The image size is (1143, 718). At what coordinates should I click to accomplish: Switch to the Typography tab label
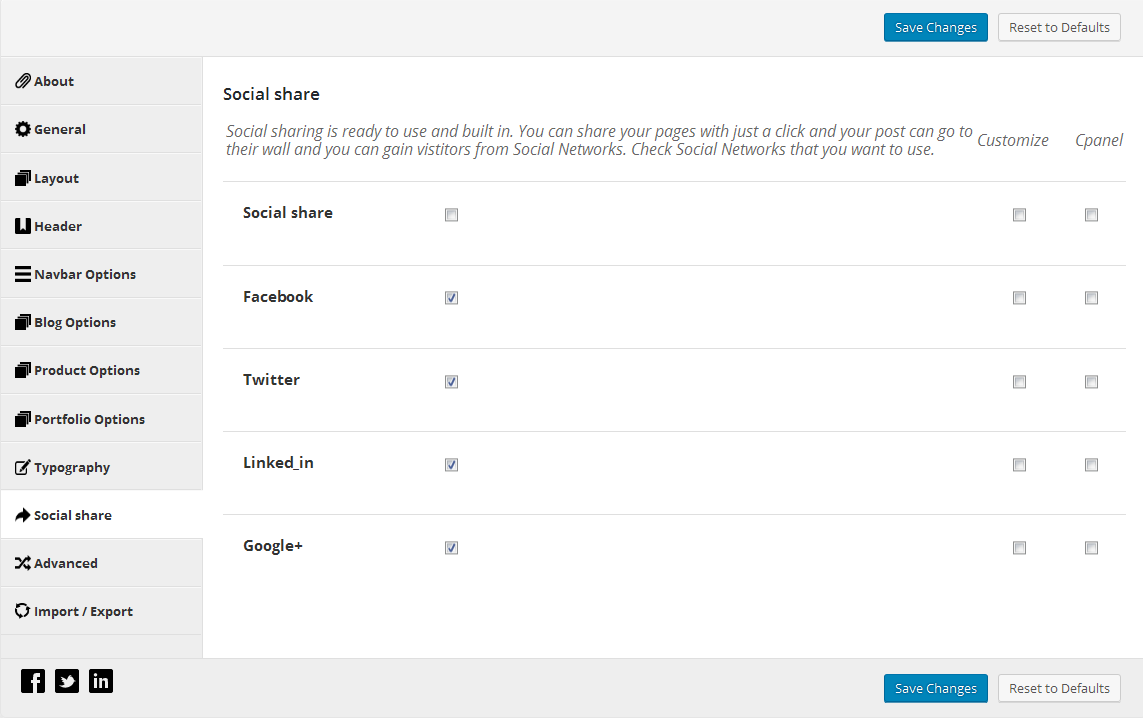[72, 468]
